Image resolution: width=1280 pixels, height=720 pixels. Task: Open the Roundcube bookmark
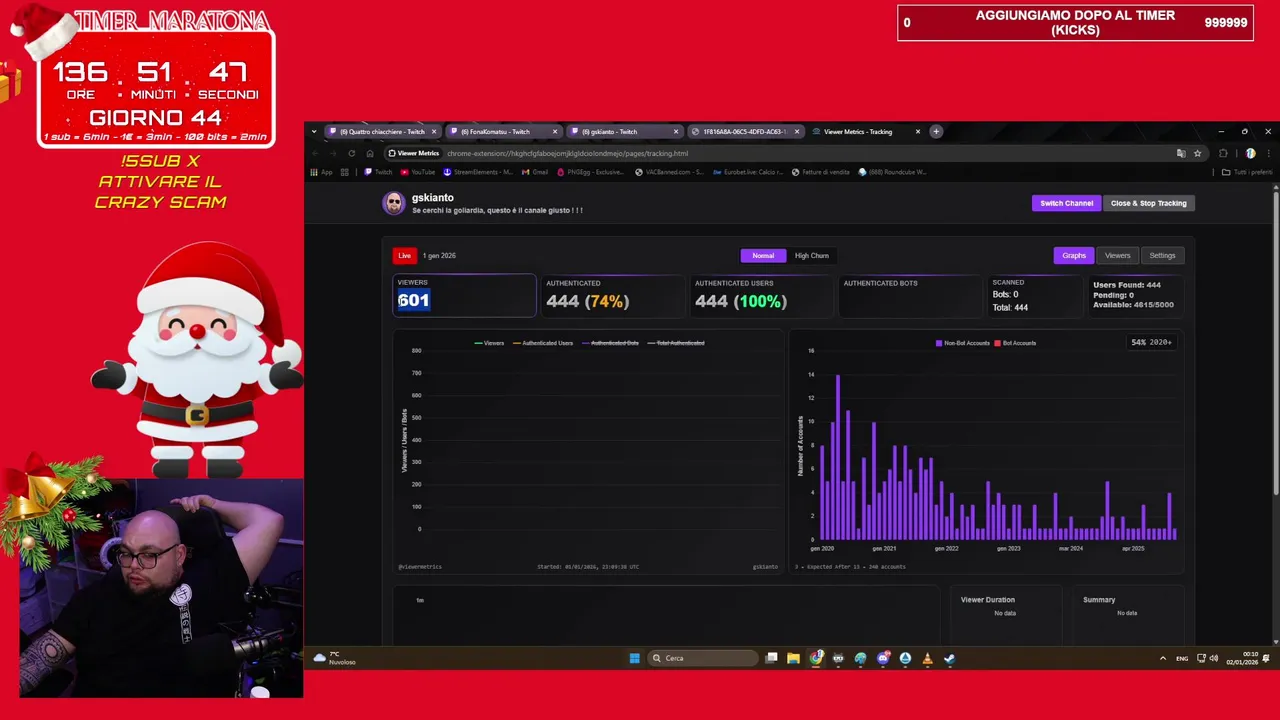[893, 172]
